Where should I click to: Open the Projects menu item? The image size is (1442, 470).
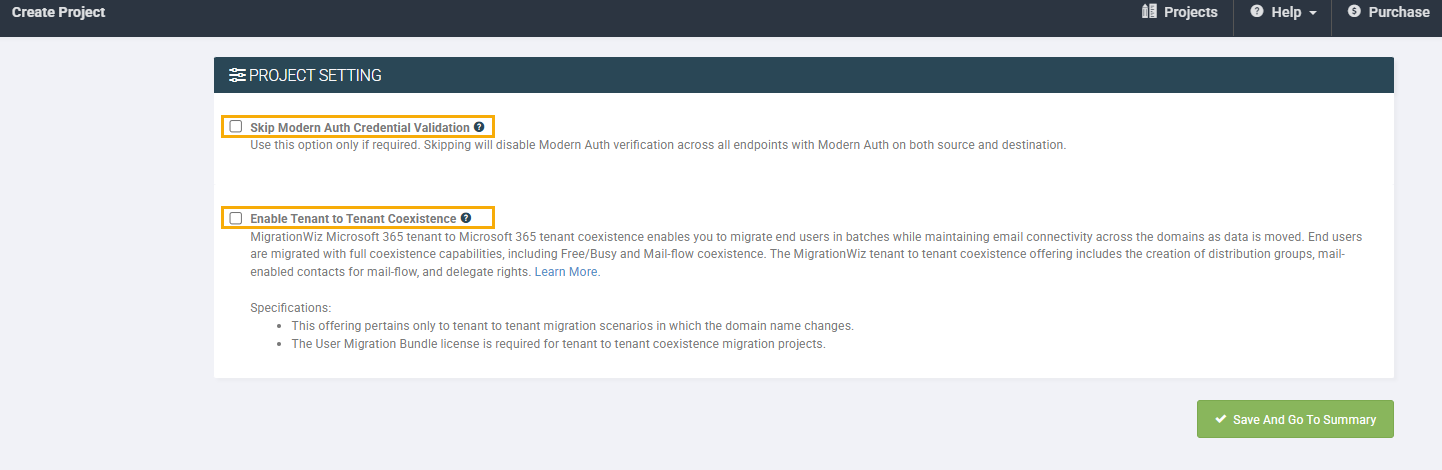pyautogui.click(x=1180, y=12)
